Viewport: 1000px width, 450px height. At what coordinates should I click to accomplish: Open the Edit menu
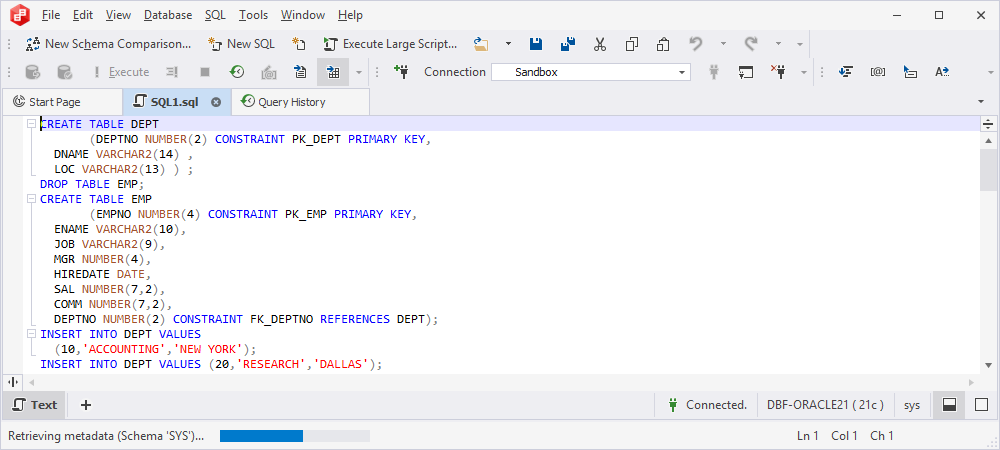[83, 15]
